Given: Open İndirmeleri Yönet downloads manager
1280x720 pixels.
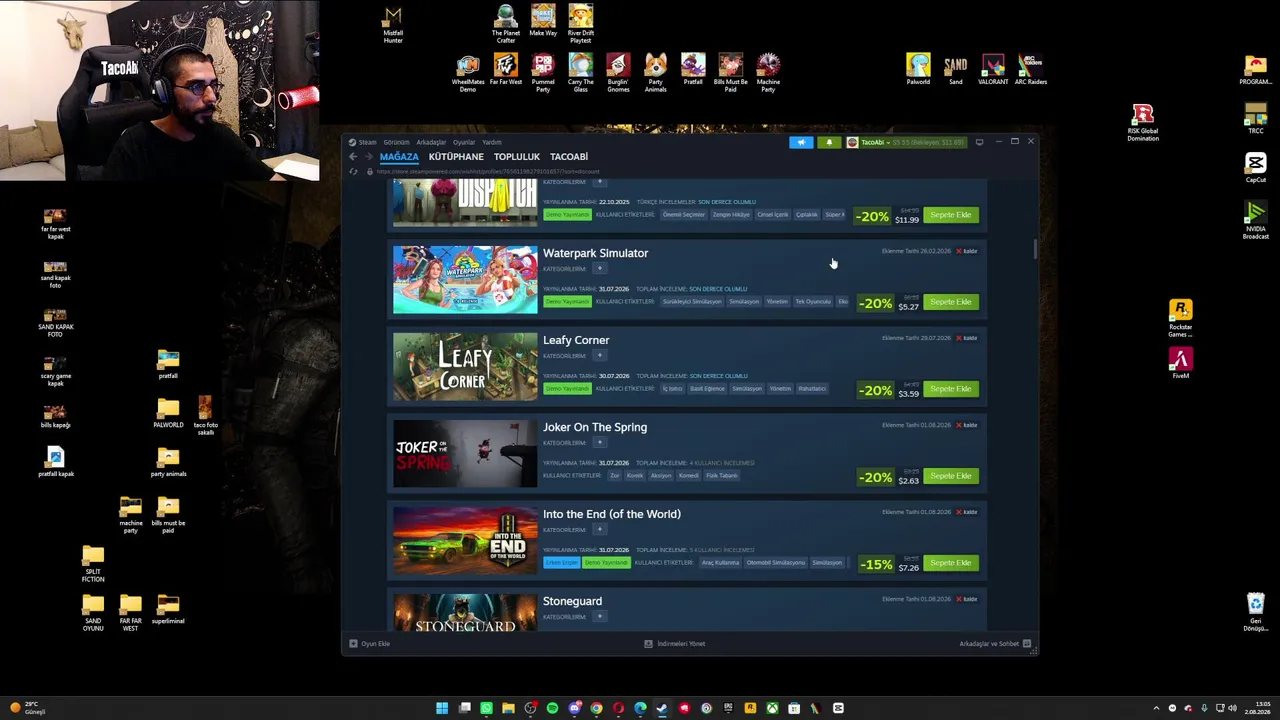Looking at the screenshot, I should point(675,644).
